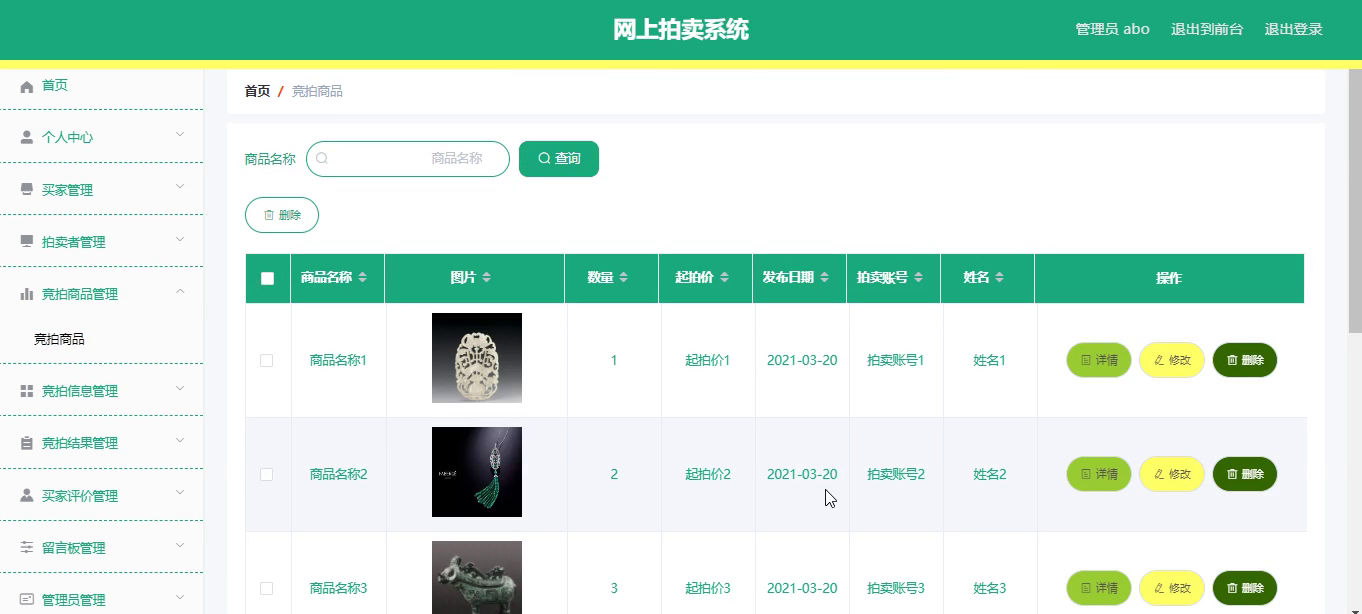
Task: Click the sliders icon beside 留言板管理
Action: pyautogui.click(x=27, y=548)
